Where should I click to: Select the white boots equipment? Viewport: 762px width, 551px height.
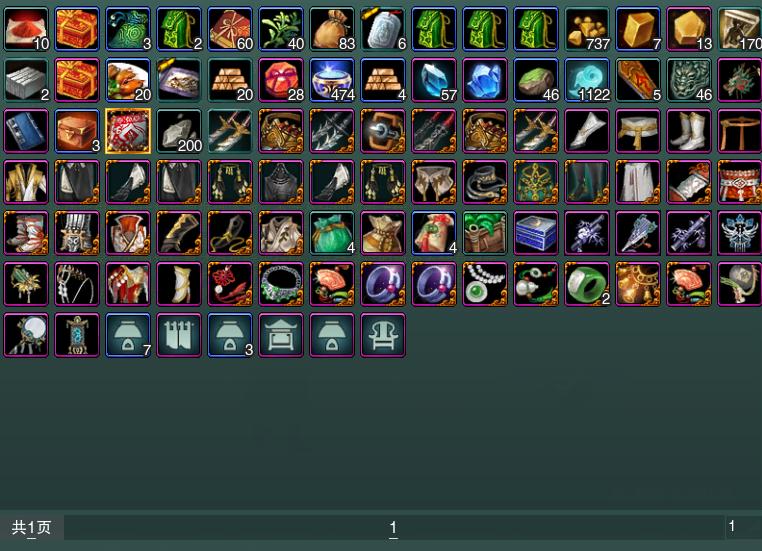[x=689, y=131]
